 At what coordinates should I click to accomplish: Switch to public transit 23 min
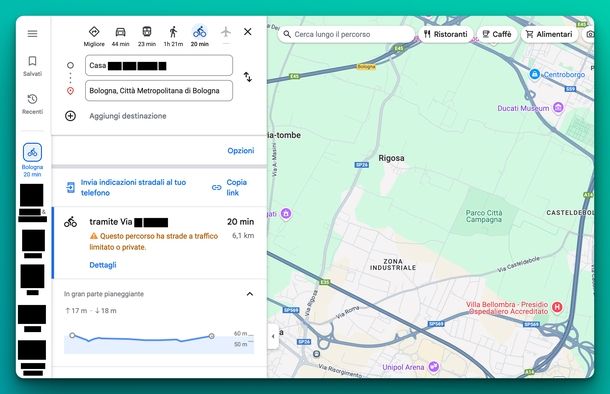147,37
